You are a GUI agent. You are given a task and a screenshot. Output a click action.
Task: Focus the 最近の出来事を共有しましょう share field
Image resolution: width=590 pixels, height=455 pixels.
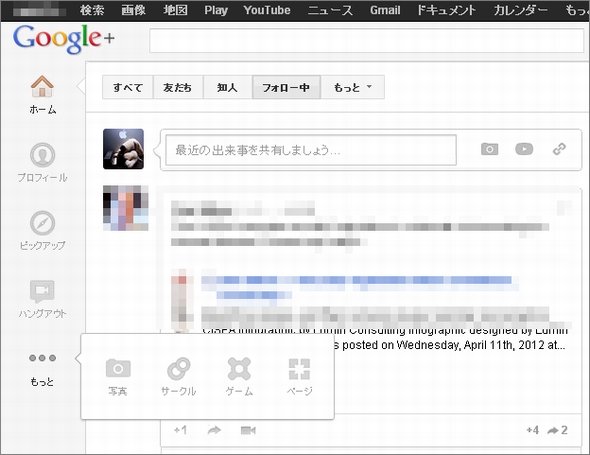pyautogui.click(x=311, y=150)
